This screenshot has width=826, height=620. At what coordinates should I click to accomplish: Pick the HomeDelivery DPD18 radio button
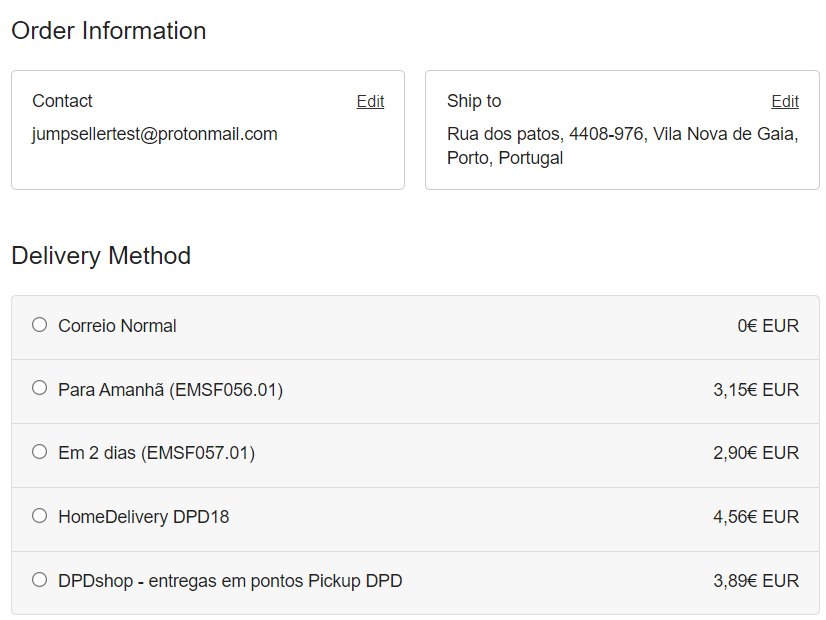[x=39, y=516]
